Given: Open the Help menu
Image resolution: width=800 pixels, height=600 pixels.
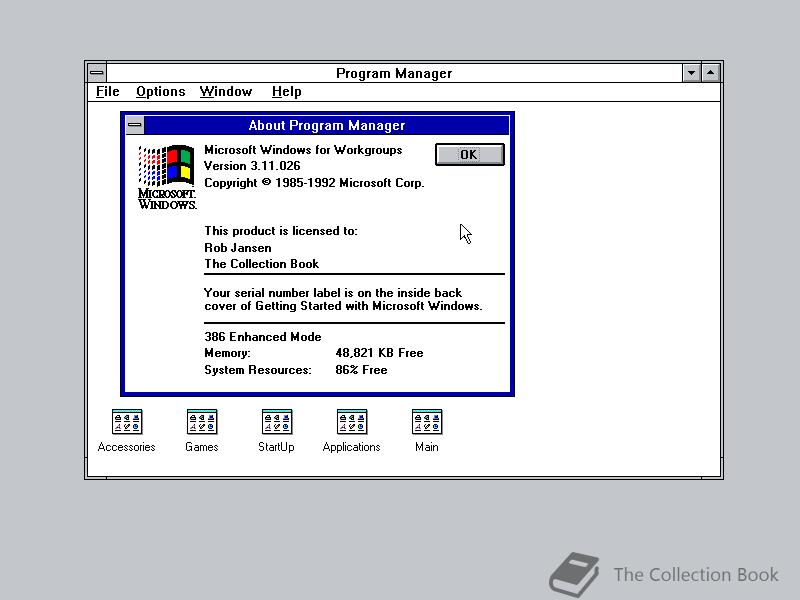Looking at the screenshot, I should pos(286,92).
